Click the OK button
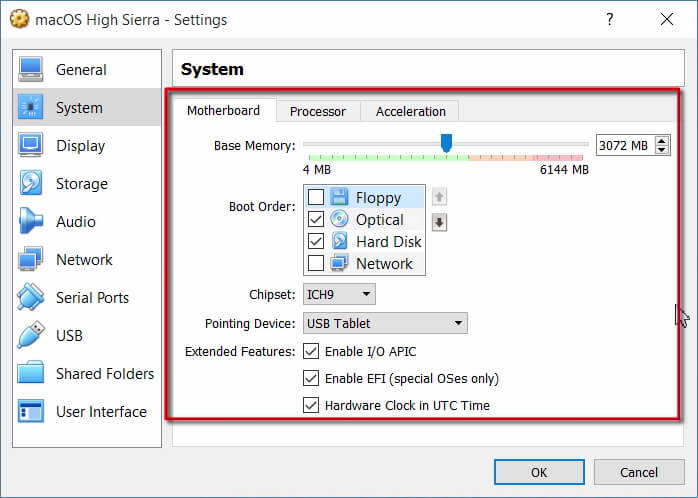 (x=539, y=472)
